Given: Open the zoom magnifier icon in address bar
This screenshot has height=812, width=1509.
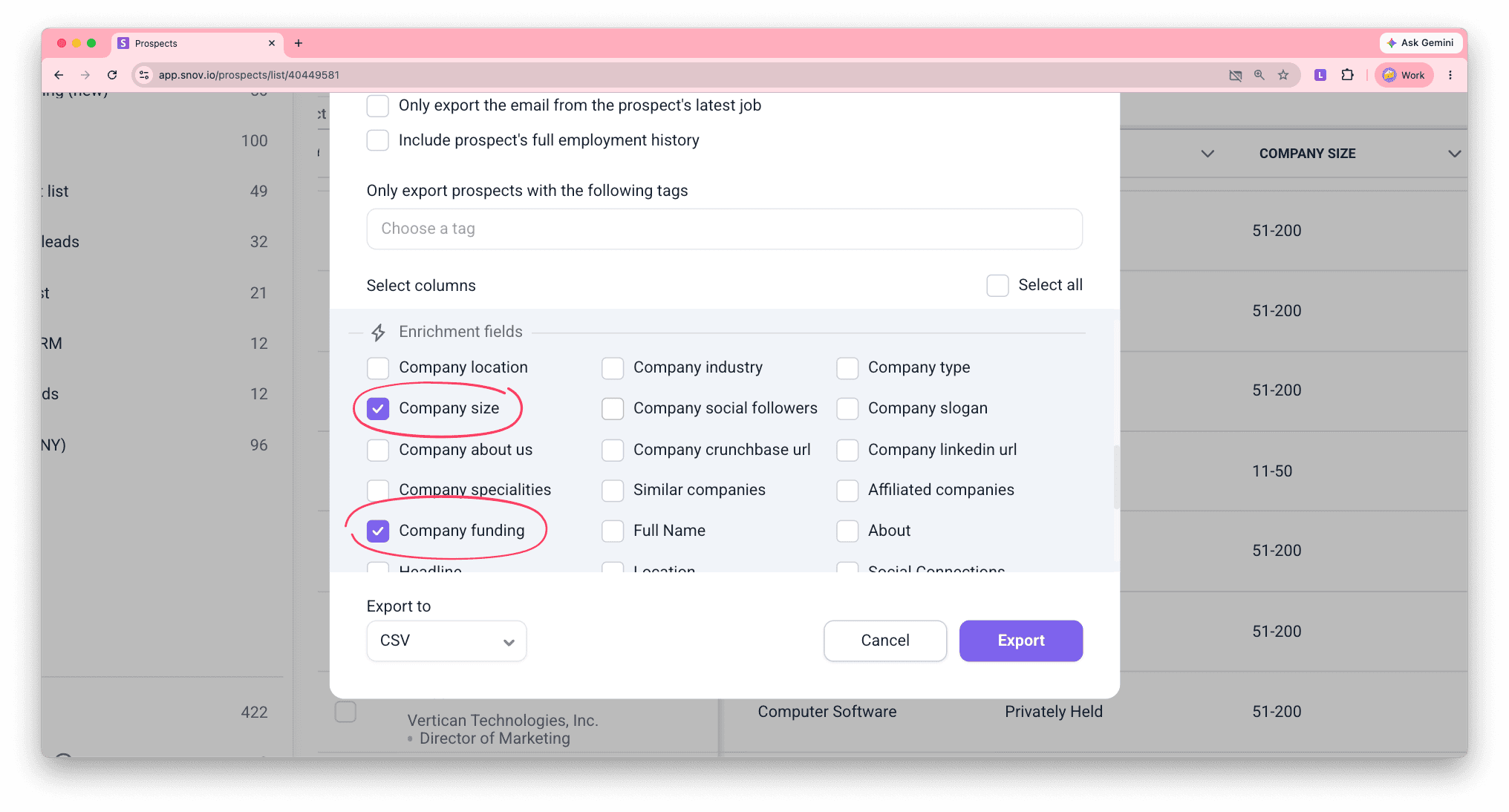Looking at the screenshot, I should point(1259,75).
